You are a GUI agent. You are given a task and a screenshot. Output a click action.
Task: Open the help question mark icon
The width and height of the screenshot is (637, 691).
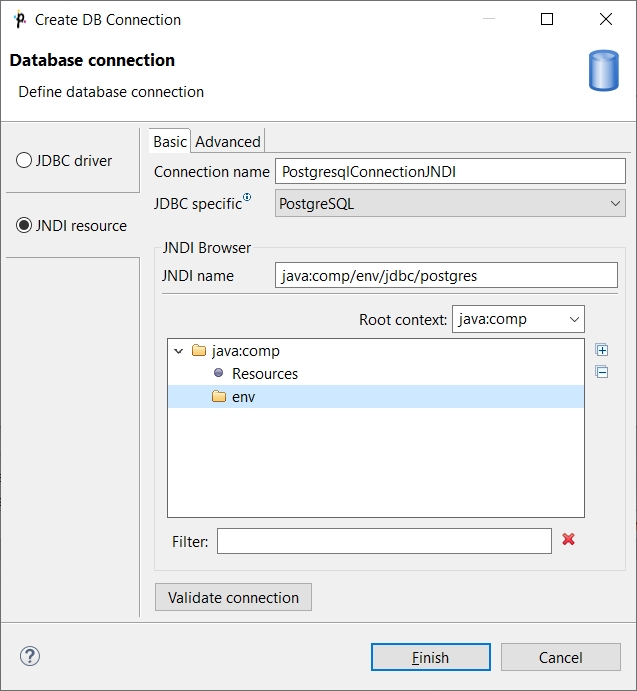[29, 657]
